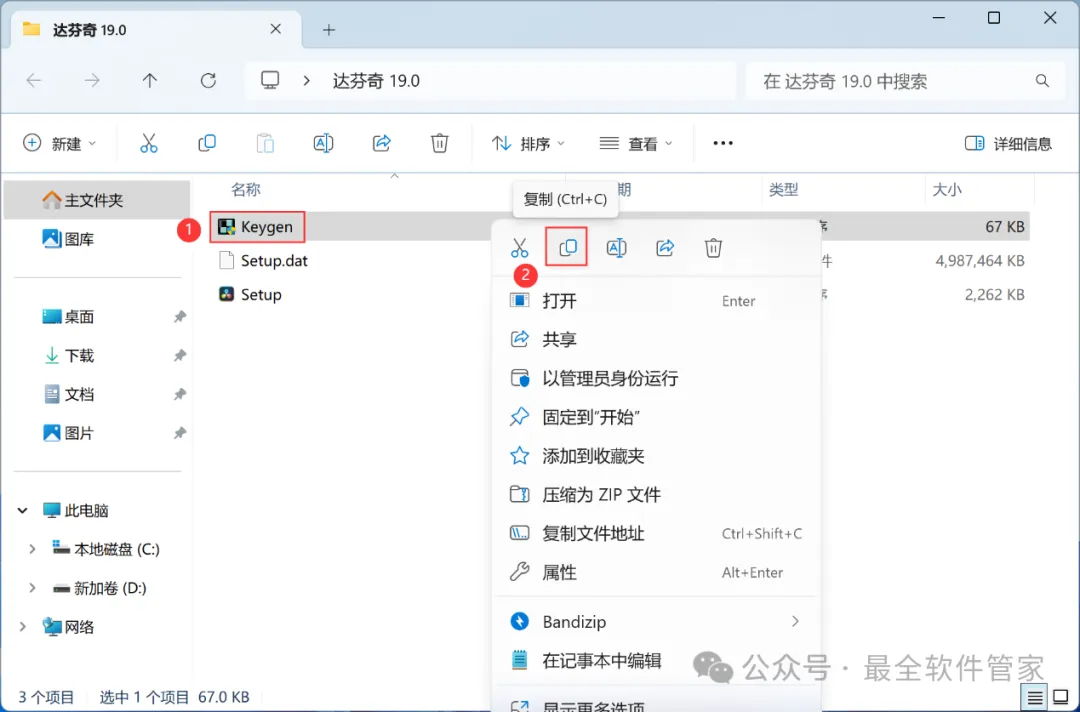Click the Share icon in the toolbar

tap(382, 143)
